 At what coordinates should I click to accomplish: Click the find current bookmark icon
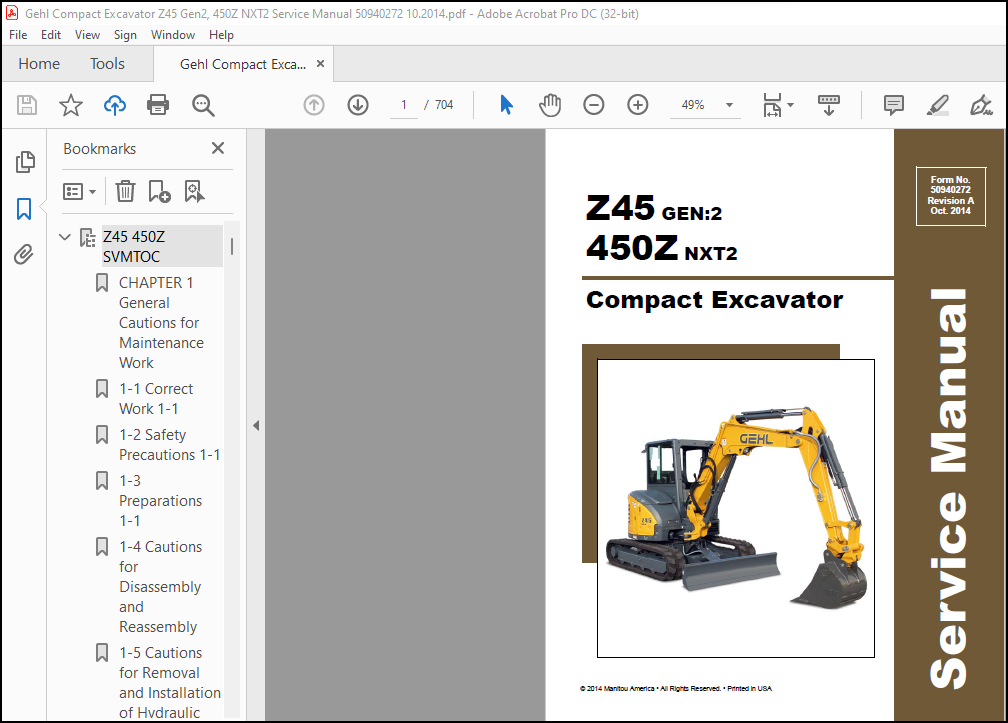(194, 192)
